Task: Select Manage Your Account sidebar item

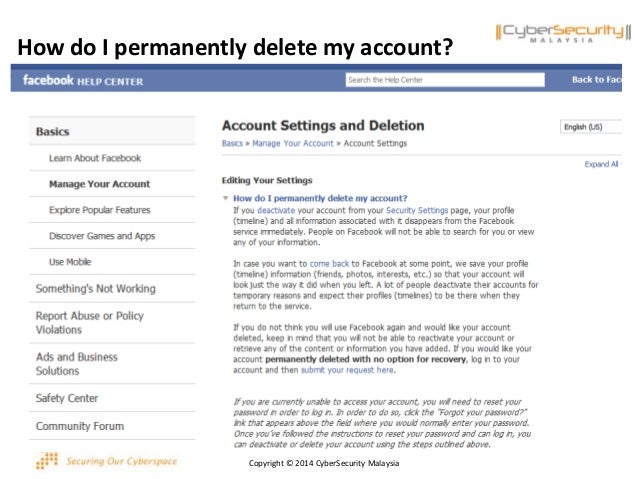Action: pos(99,184)
